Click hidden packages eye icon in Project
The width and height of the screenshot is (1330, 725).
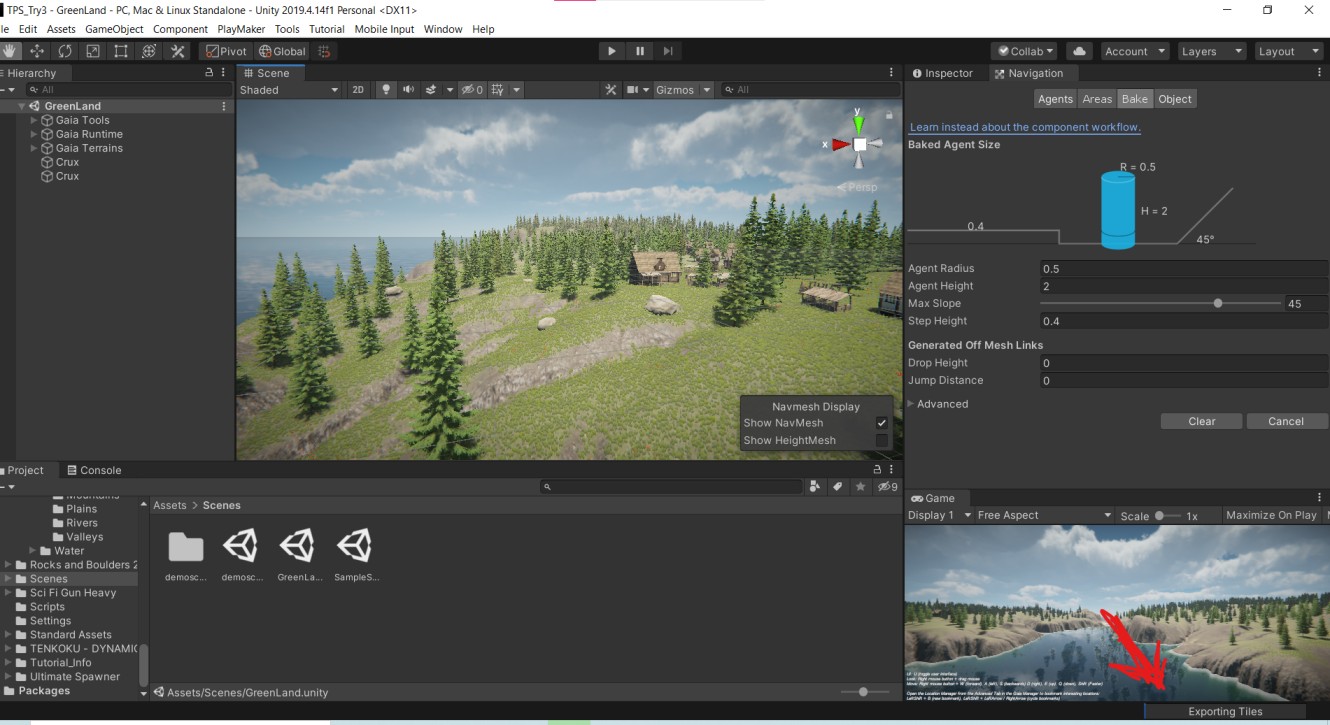[887, 487]
